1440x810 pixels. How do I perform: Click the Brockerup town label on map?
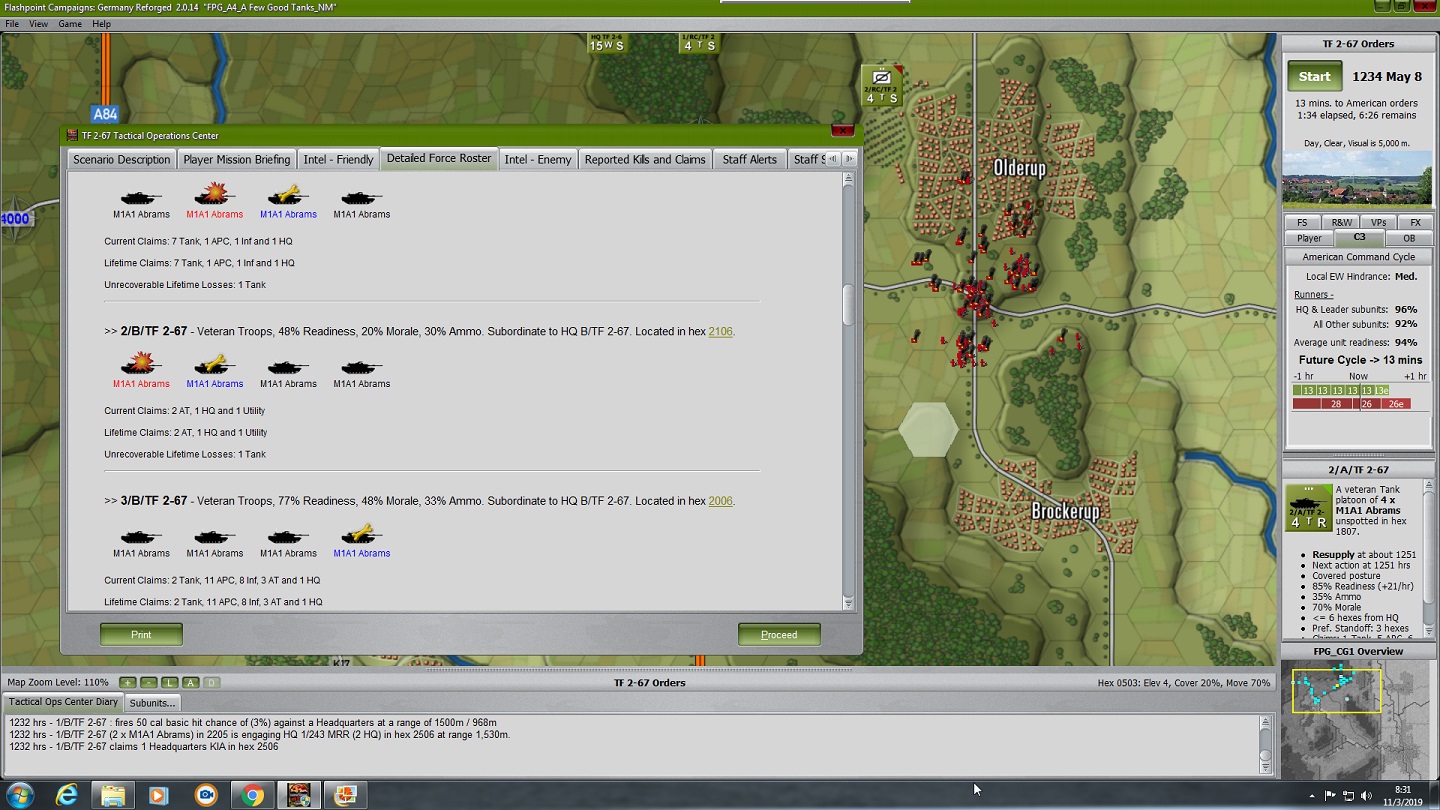point(1065,511)
